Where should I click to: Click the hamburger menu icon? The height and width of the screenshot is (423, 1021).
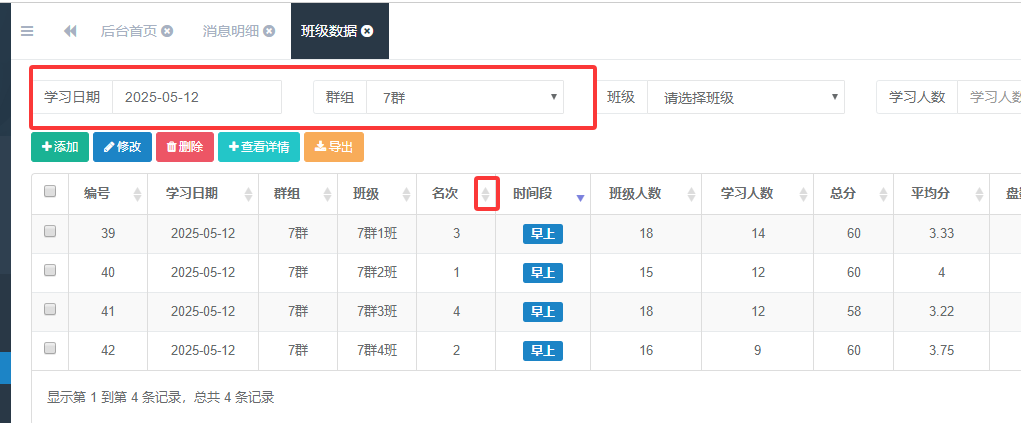click(27, 31)
